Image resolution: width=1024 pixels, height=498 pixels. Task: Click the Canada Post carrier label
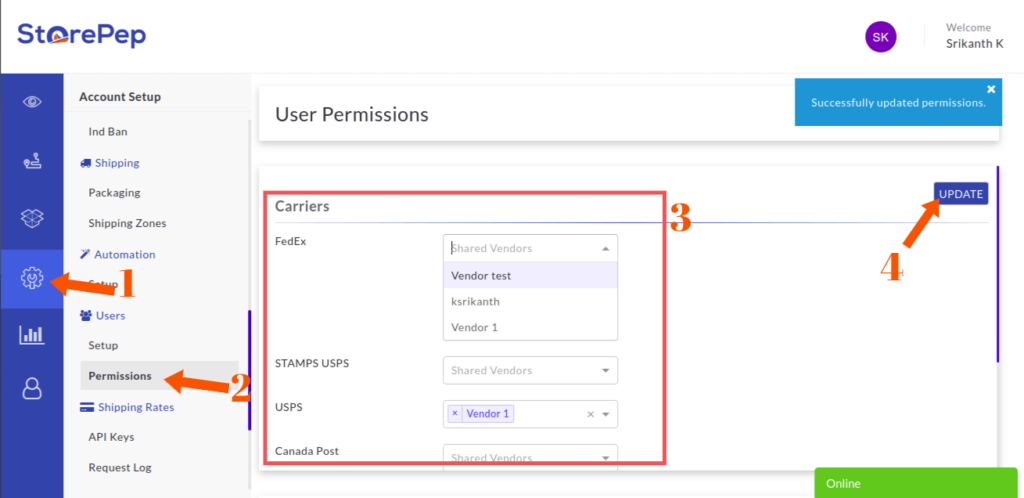click(307, 450)
